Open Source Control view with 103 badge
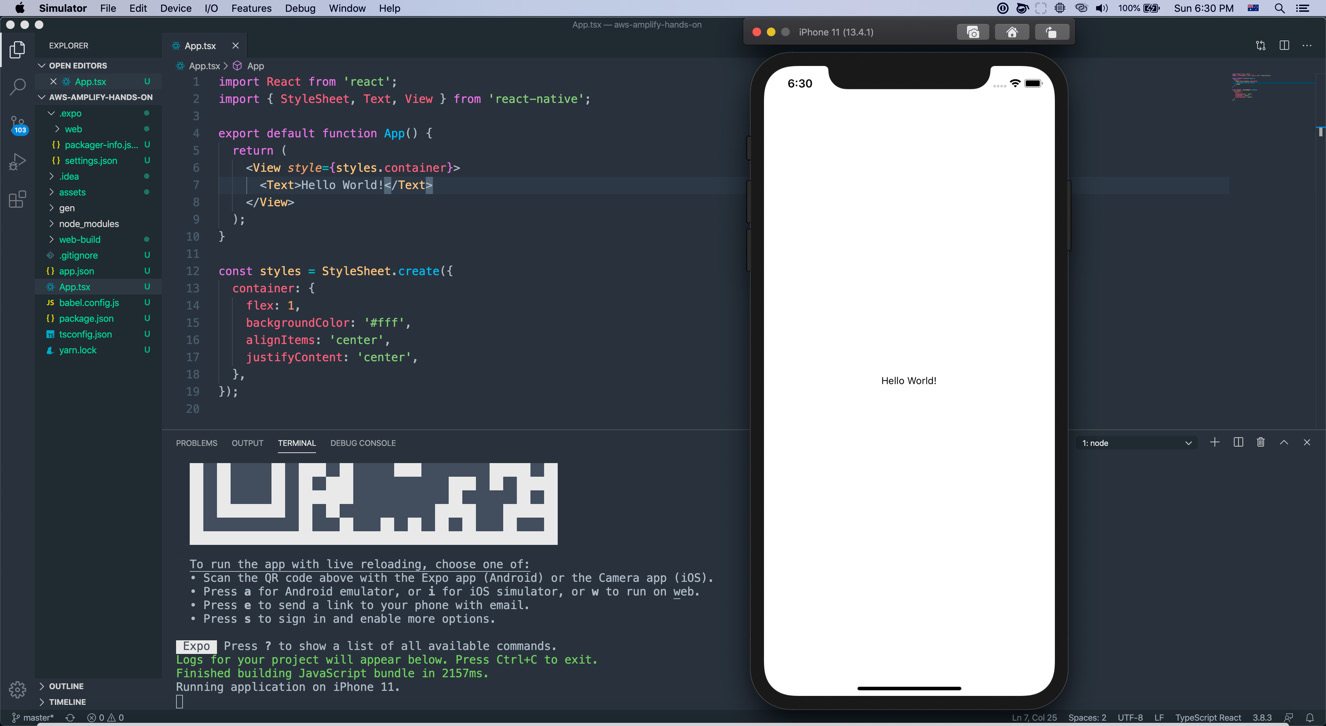Image resolution: width=1326 pixels, height=726 pixels. click(x=18, y=125)
